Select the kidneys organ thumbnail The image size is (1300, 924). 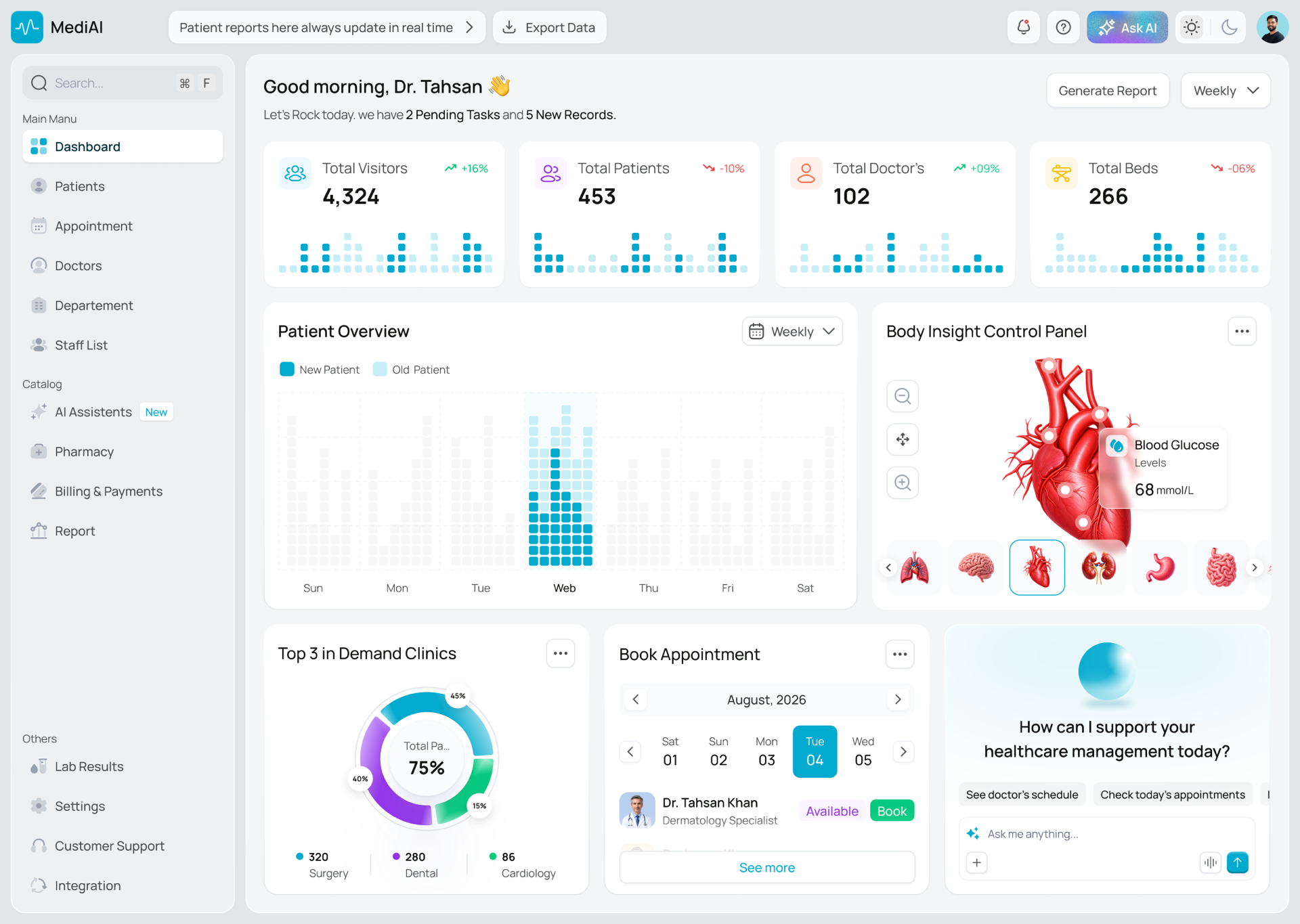coord(1098,567)
